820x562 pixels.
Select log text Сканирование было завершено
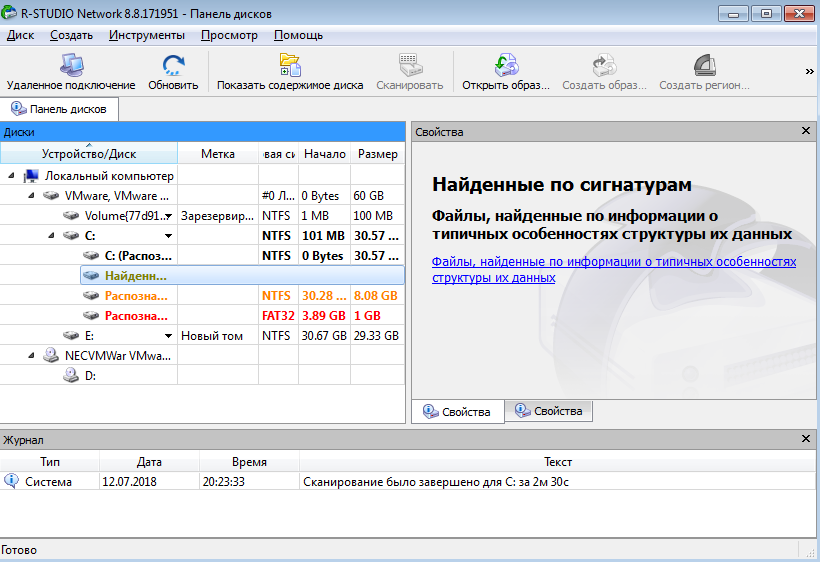436,482
